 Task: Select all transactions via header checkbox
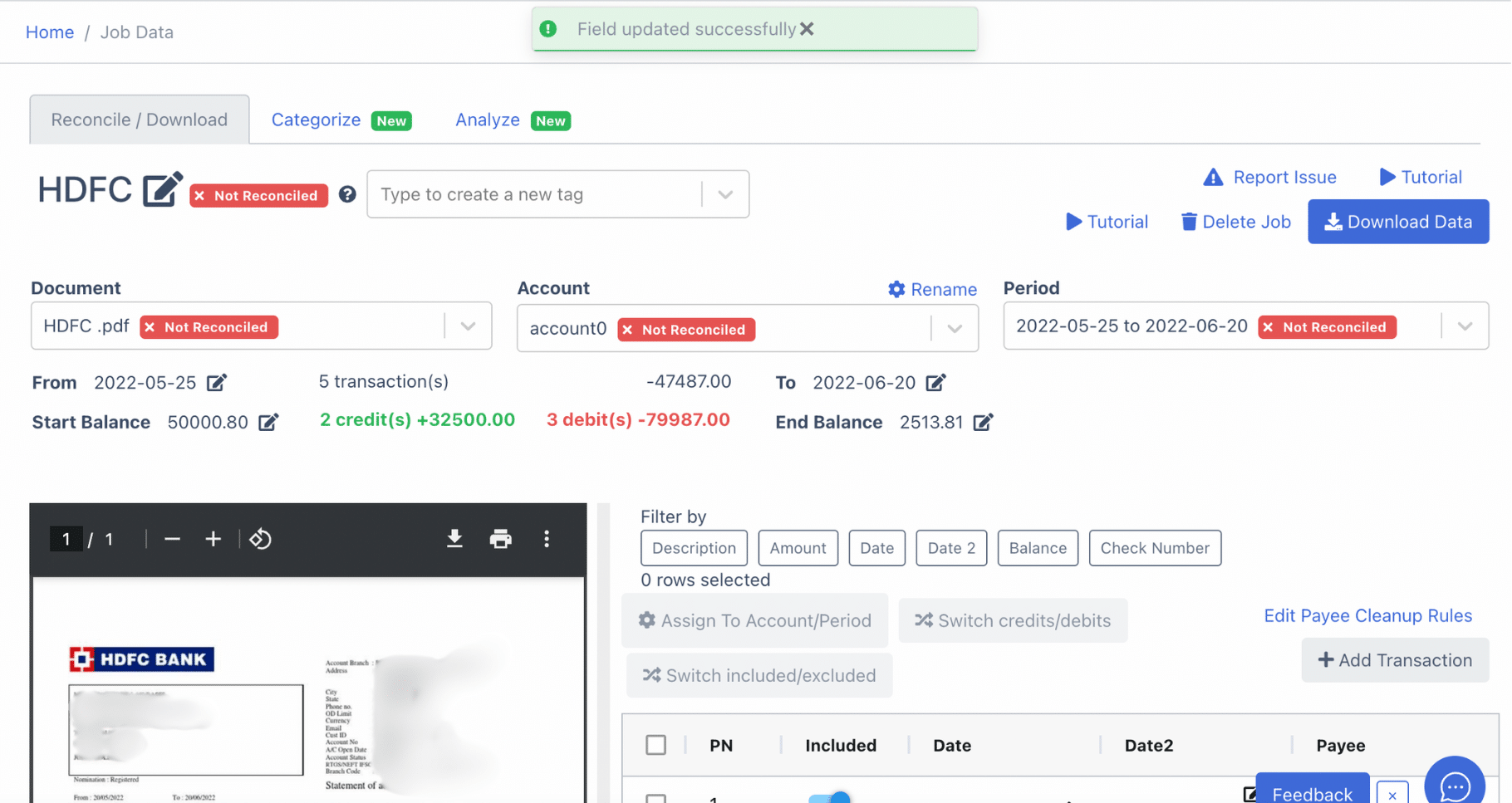(655, 744)
